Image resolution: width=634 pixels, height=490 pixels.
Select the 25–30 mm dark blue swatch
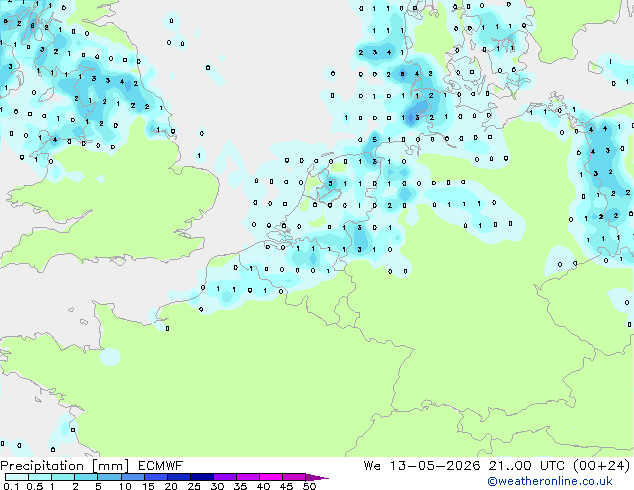(x=202, y=477)
